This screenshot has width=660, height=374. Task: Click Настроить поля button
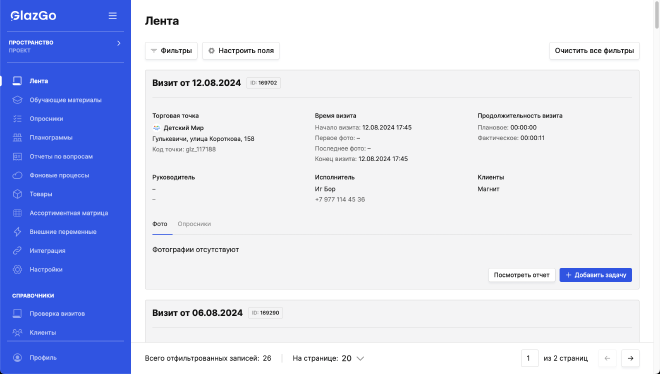[241, 51]
